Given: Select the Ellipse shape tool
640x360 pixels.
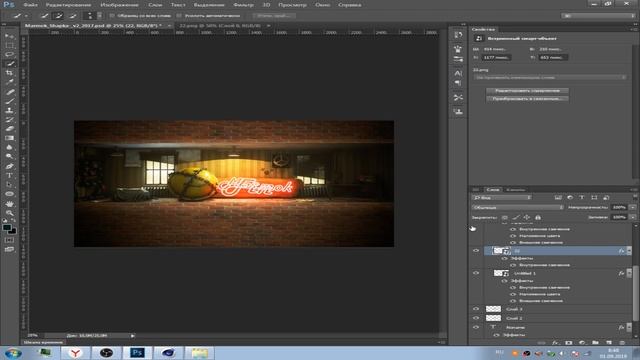Looking at the screenshot, I should point(9,194).
